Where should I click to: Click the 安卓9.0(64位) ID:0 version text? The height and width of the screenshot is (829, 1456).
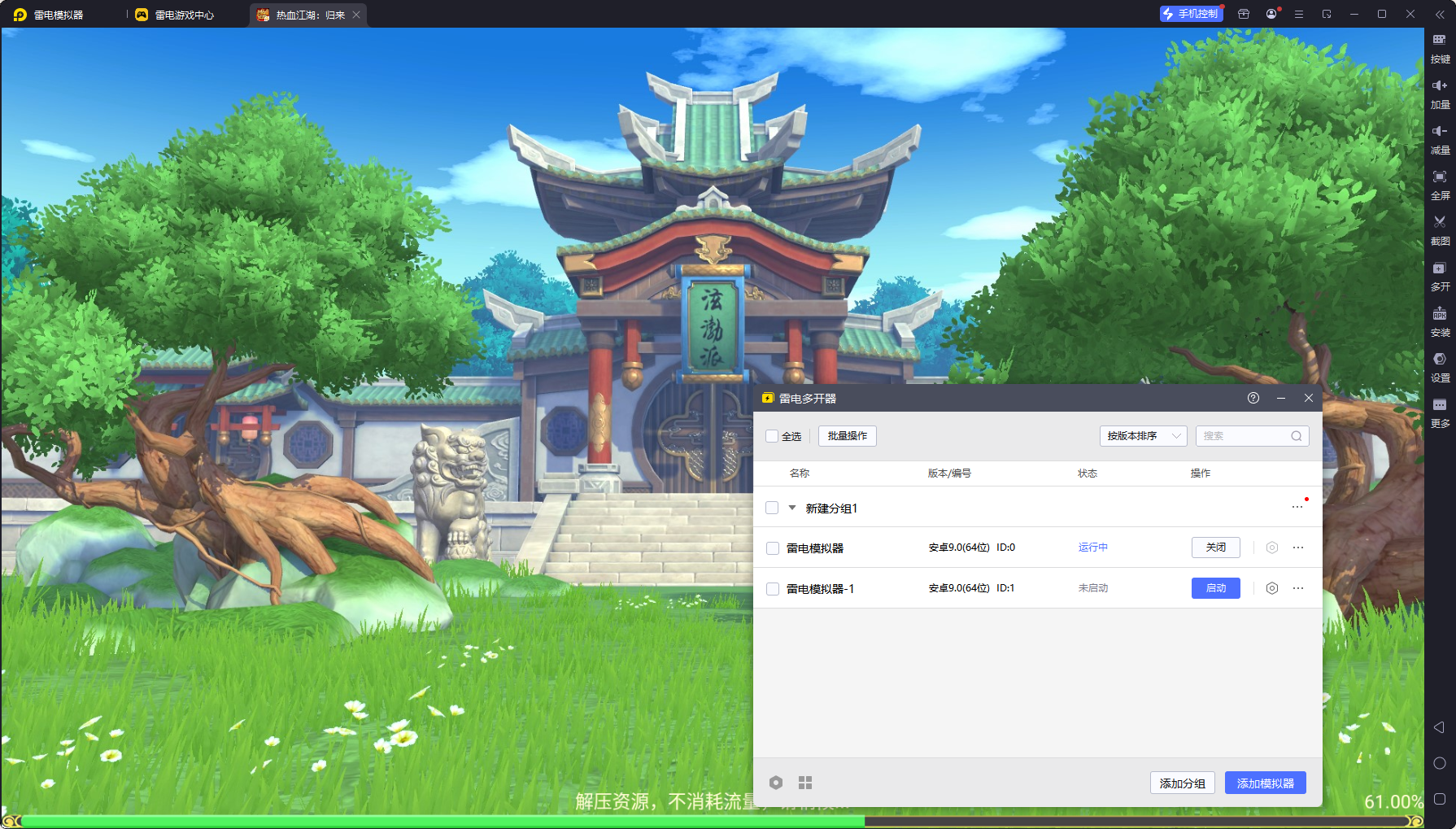(972, 548)
